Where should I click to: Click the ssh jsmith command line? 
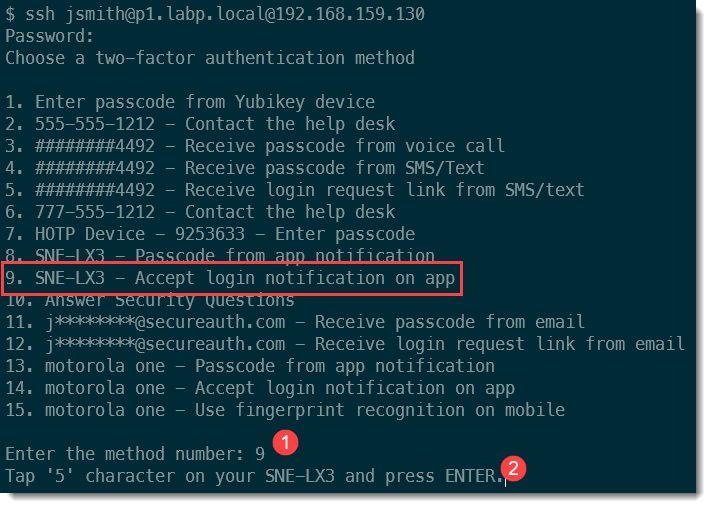point(215,14)
